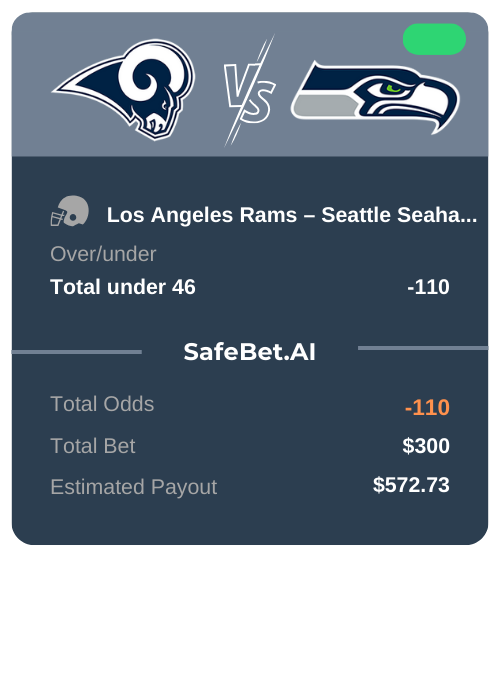Edit the $300 total bet amount
The width and height of the screenshot is (500, 700).
[x=426, y=446]
